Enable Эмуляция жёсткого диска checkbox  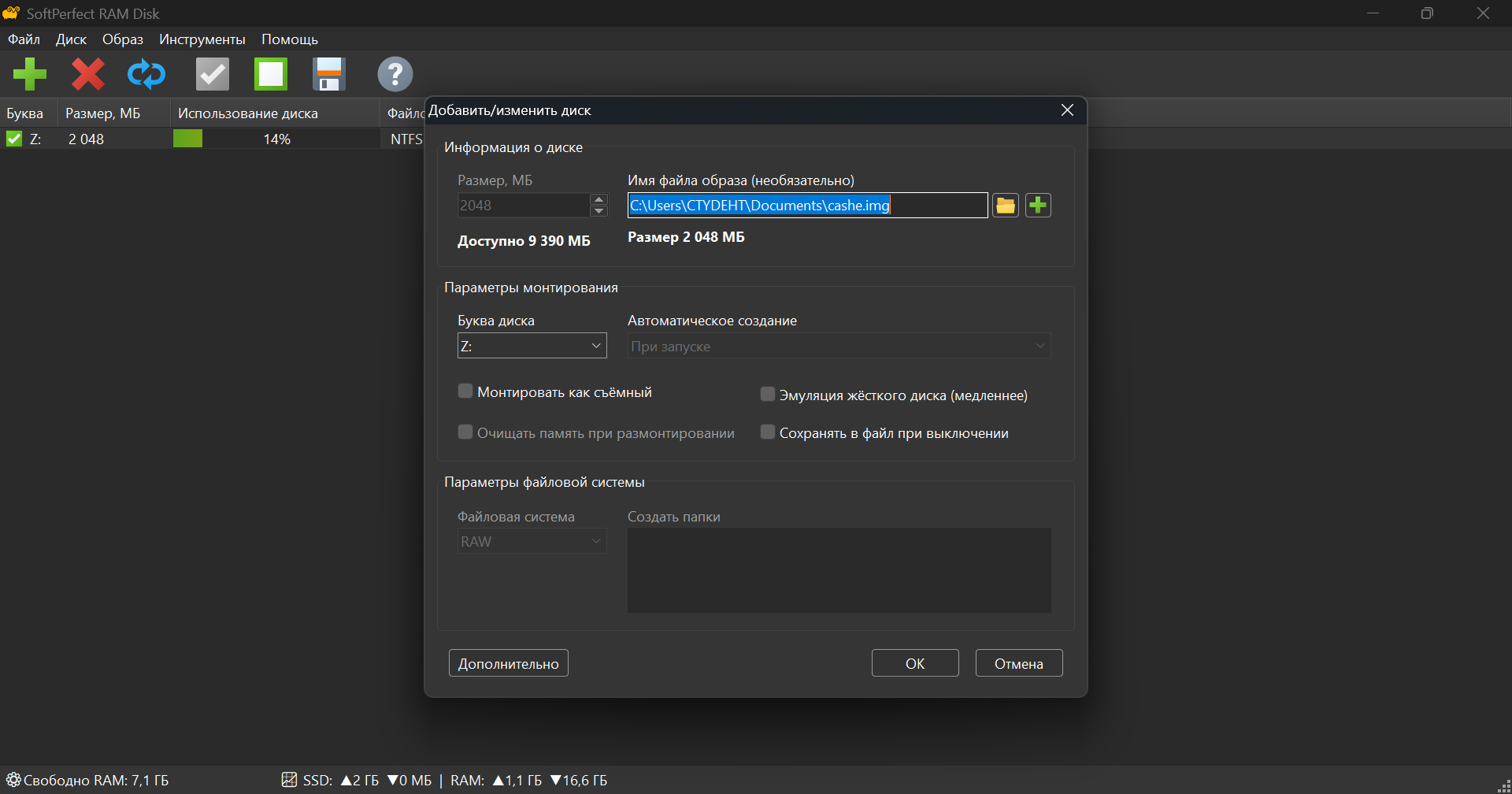click(x=768, y=395)
